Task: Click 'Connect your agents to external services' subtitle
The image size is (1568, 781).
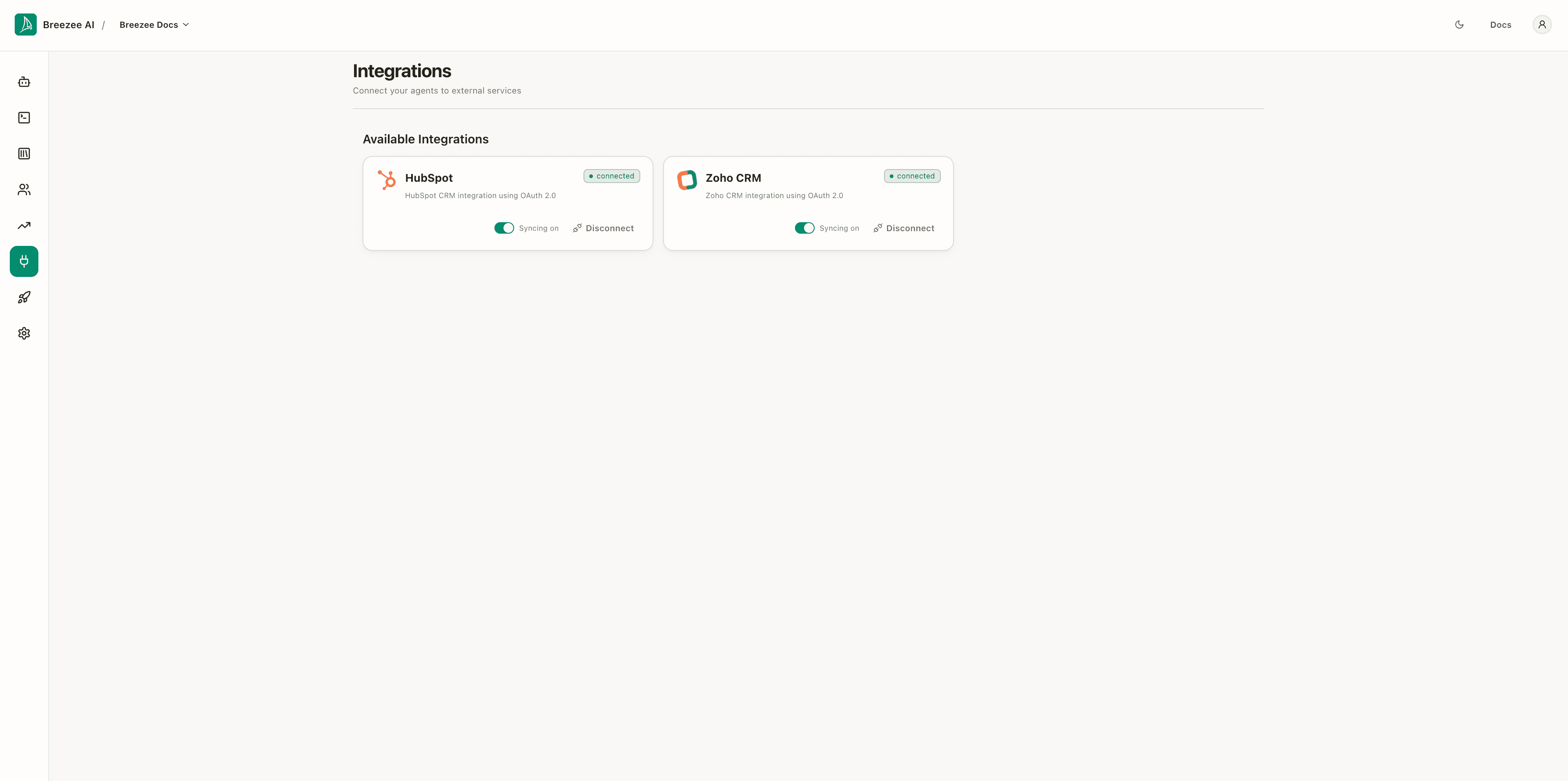Action: 437,91
